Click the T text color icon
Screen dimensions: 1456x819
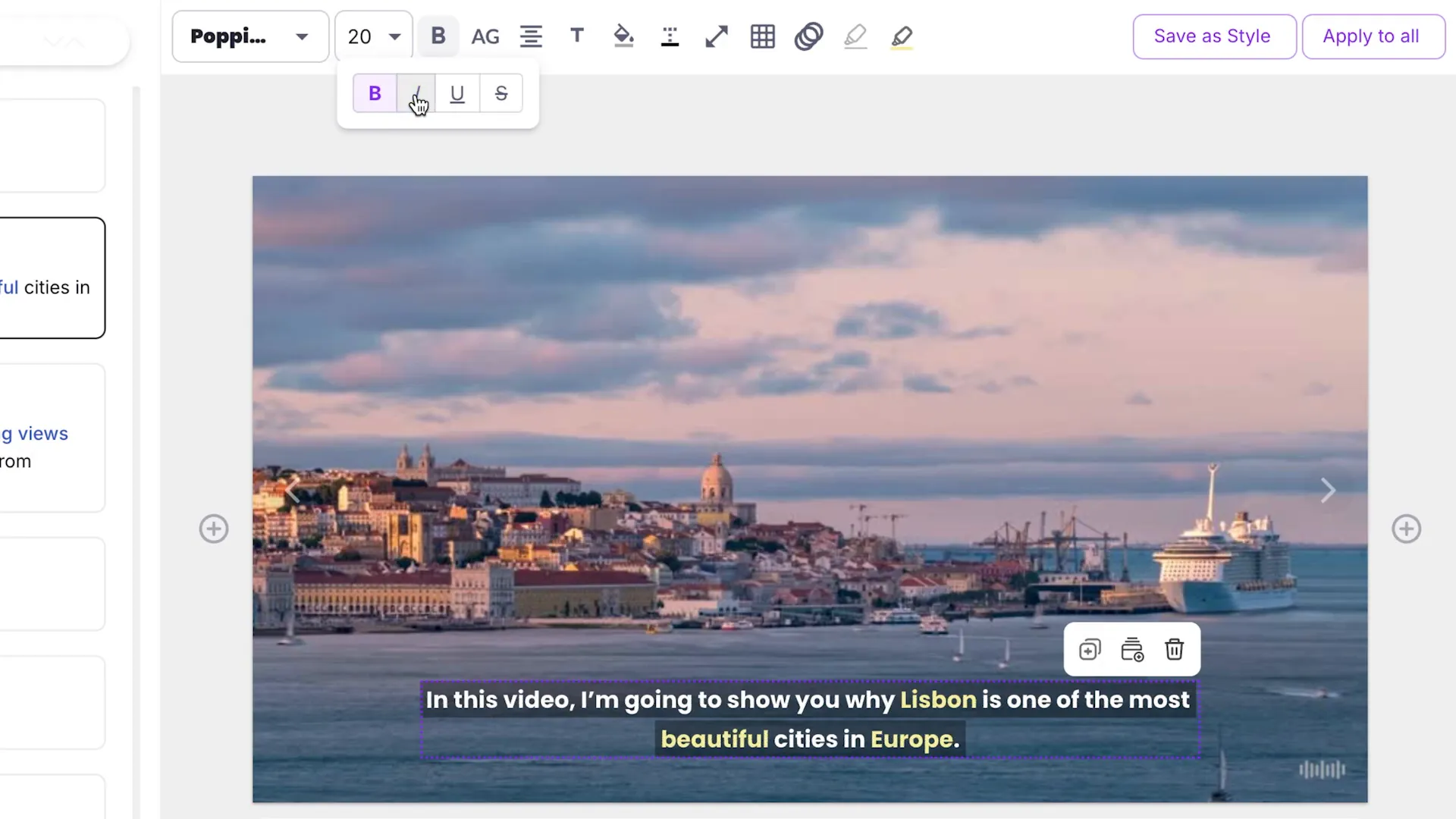[577, 36]
